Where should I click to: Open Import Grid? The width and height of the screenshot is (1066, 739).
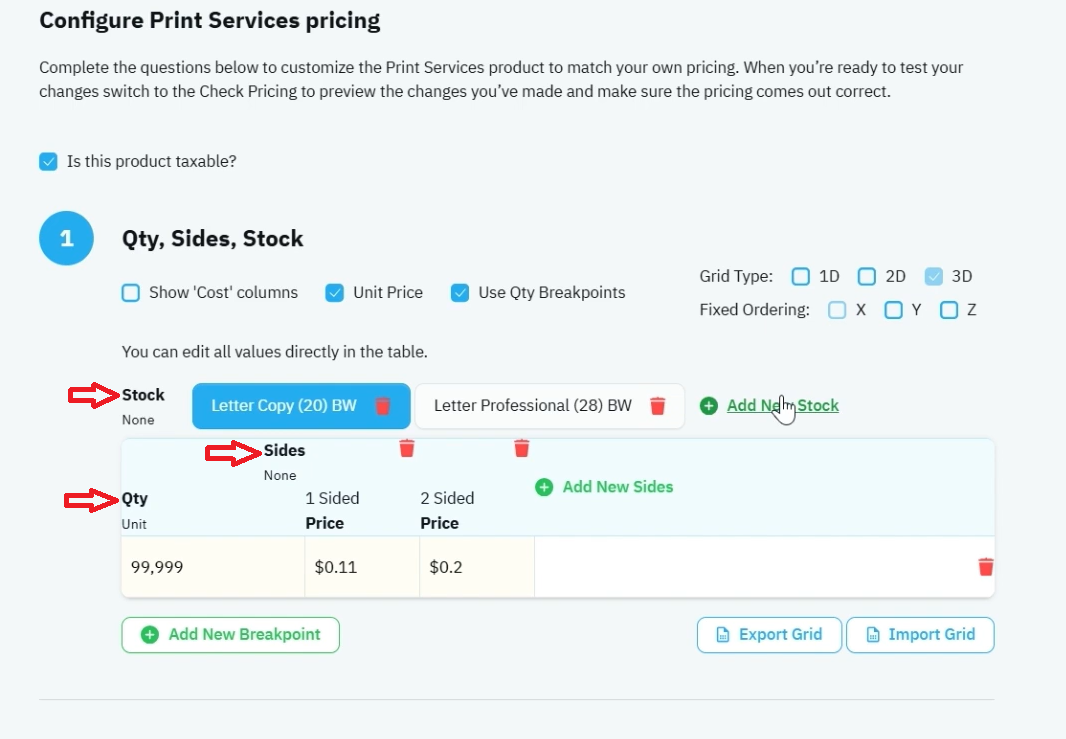click(920, 635)
